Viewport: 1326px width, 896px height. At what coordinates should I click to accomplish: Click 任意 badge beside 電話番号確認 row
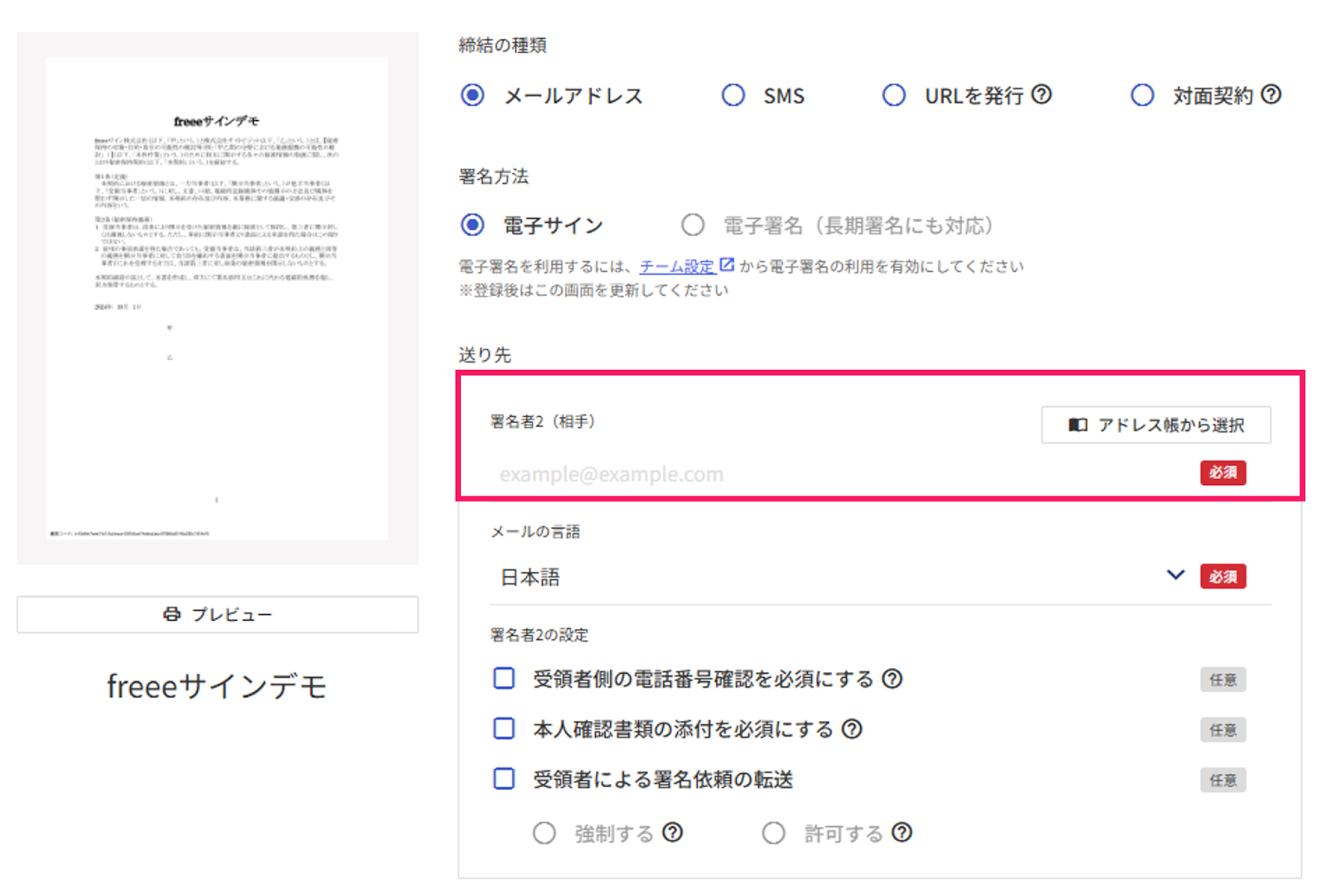click(x=1223, y=680)
